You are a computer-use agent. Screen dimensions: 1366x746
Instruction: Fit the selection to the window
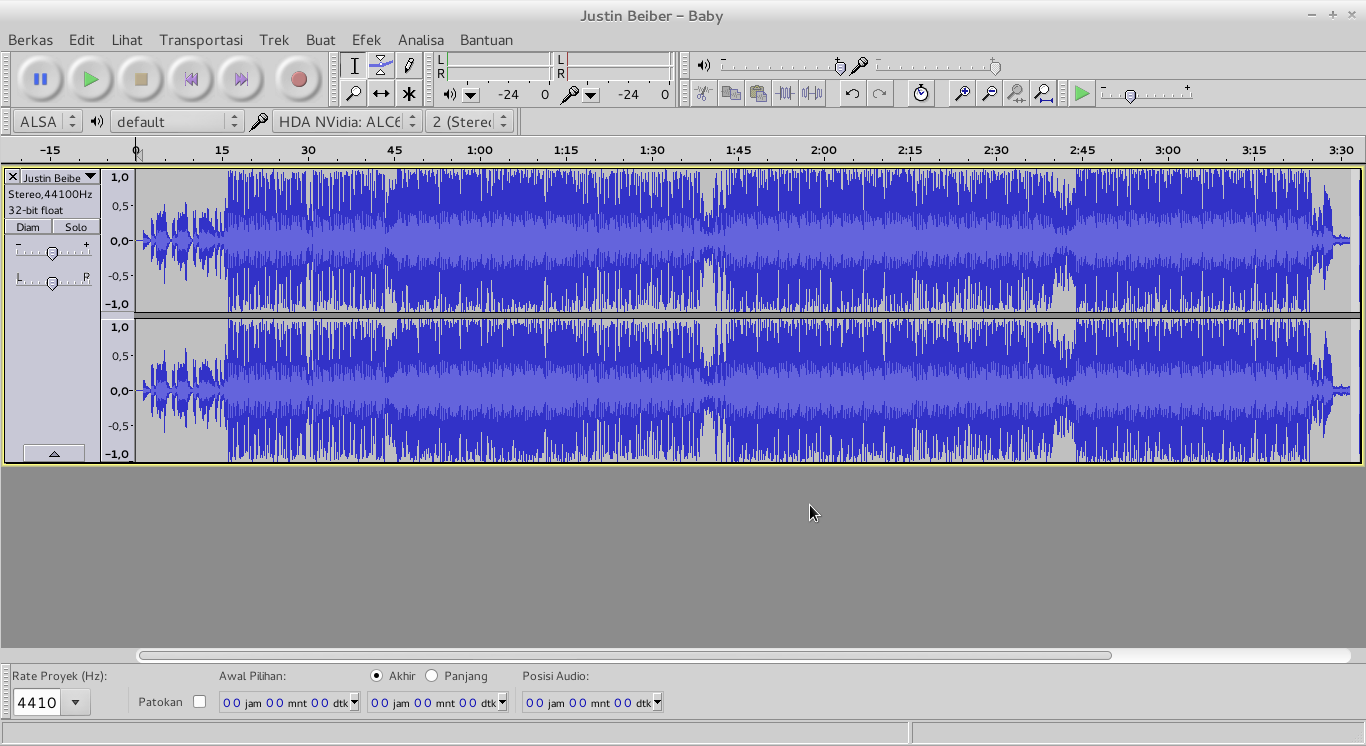point(1016,93)
